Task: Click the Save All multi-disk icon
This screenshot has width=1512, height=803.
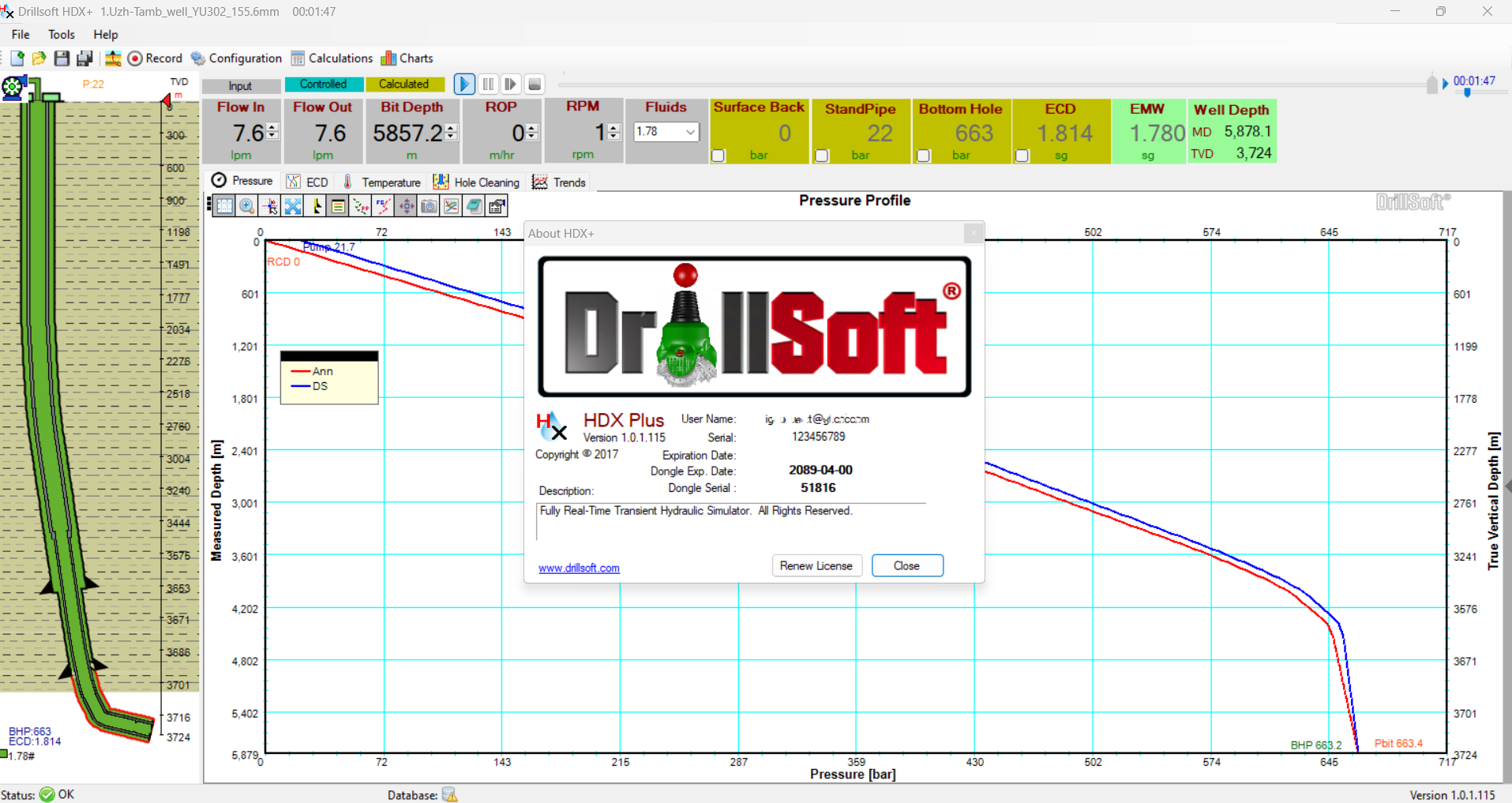Action: [84, 58]
